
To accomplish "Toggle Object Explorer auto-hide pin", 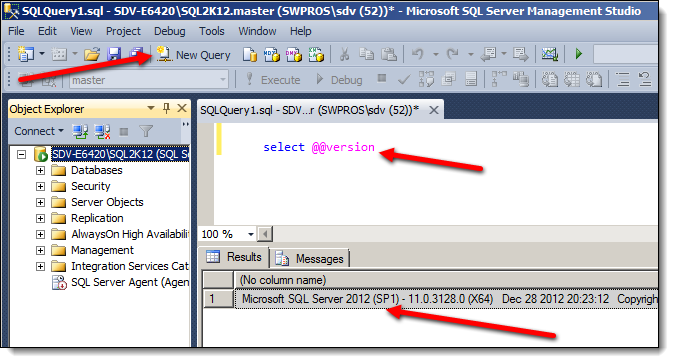I will (x=166, y=108).
